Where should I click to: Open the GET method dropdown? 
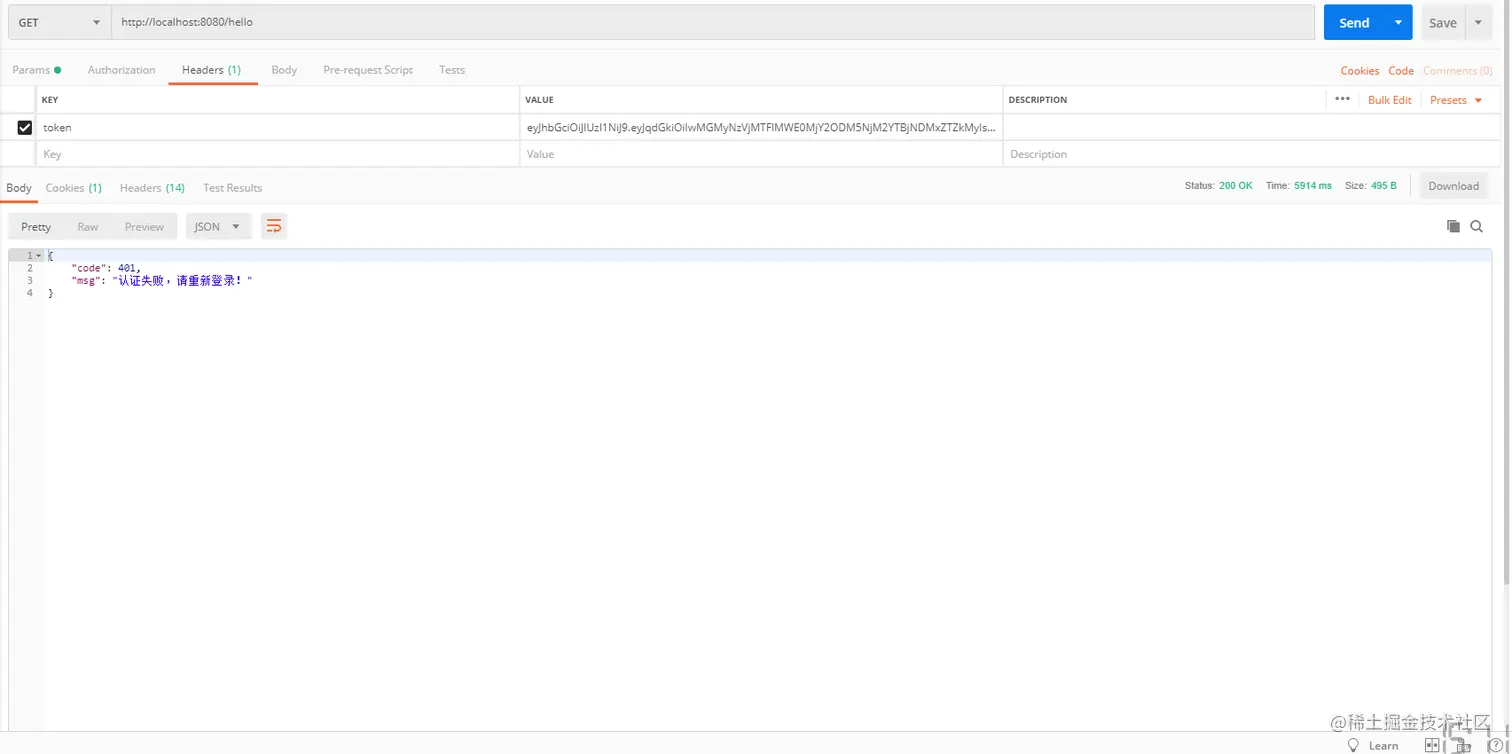[60, 22]
